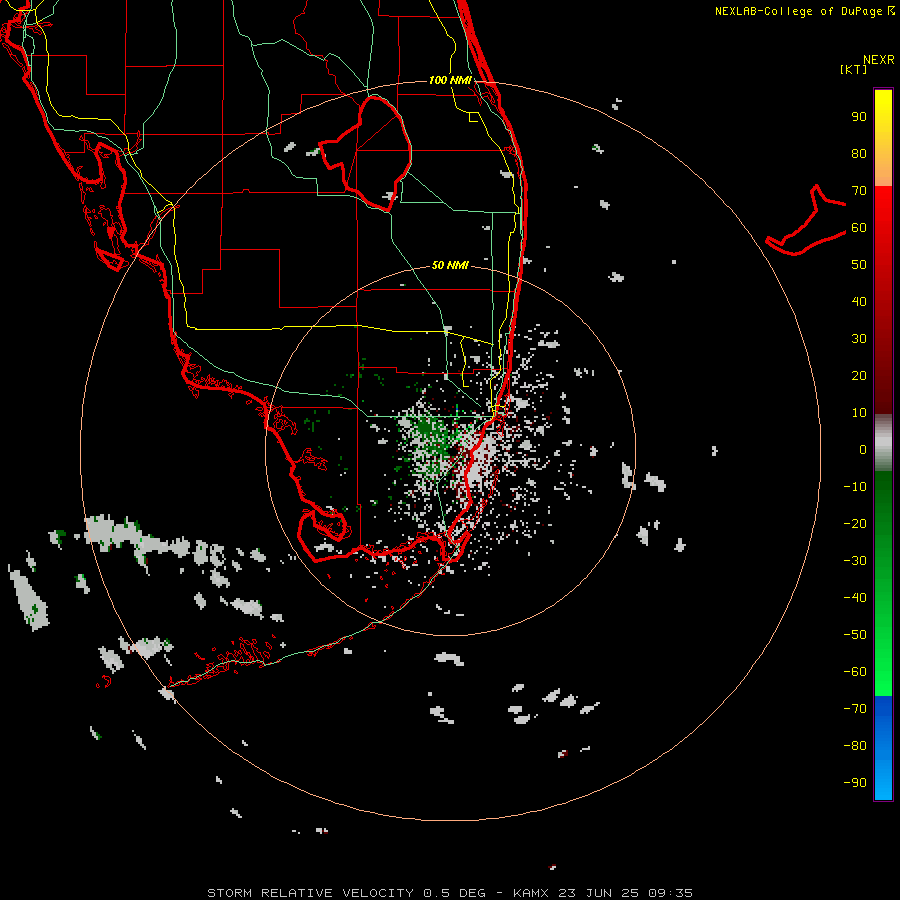Image resolution: width=900 pixels, height=900 pixels.
Task: Click the -20 value on the velocity scale
Action: click(855, 524)
